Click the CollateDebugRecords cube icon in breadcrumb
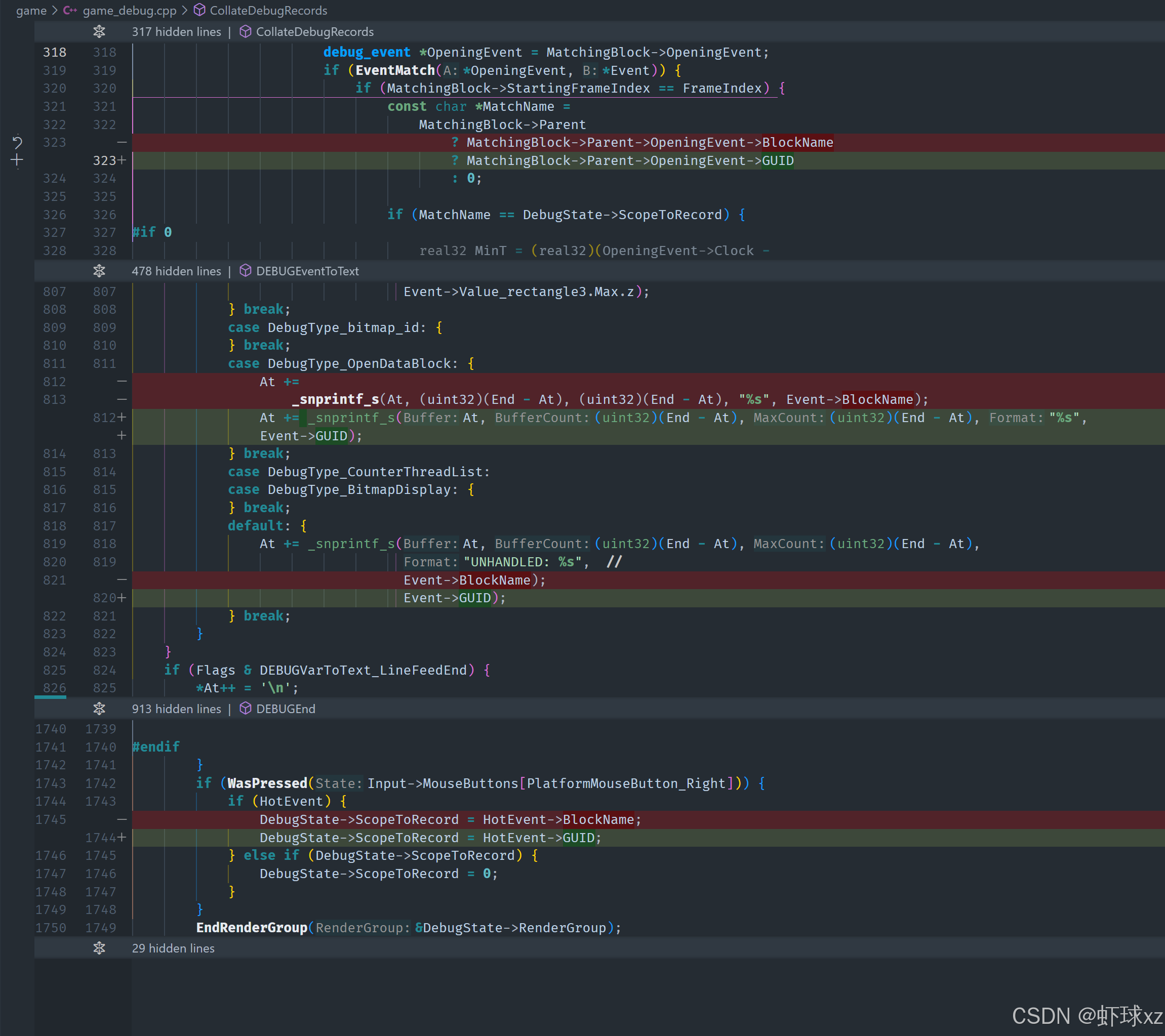Viewport: 1165px width, 1036px height. pos(199,10)
